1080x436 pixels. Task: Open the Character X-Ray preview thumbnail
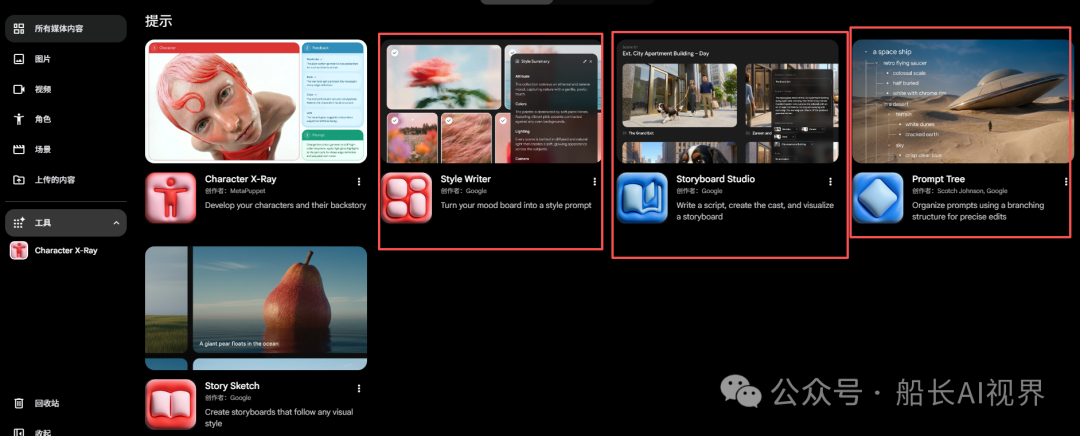coord(256,101)
